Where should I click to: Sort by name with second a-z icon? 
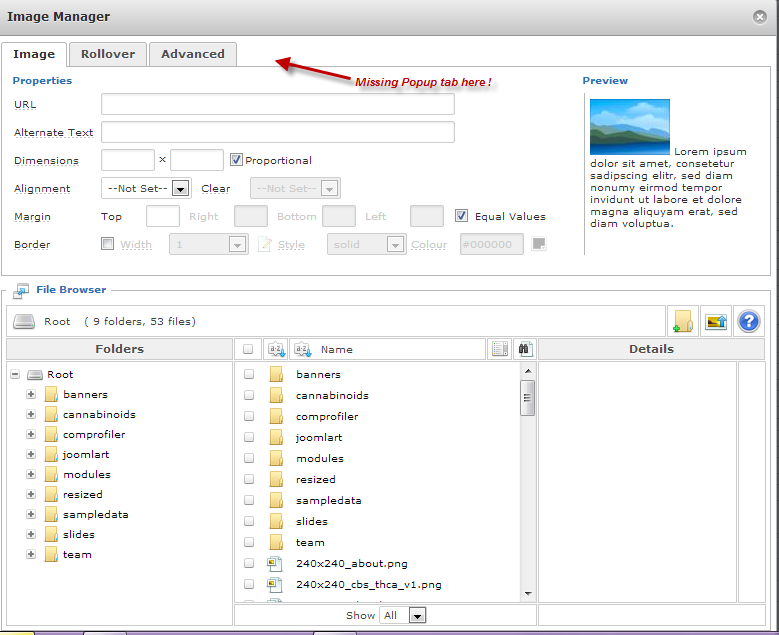tap(303, 349)
